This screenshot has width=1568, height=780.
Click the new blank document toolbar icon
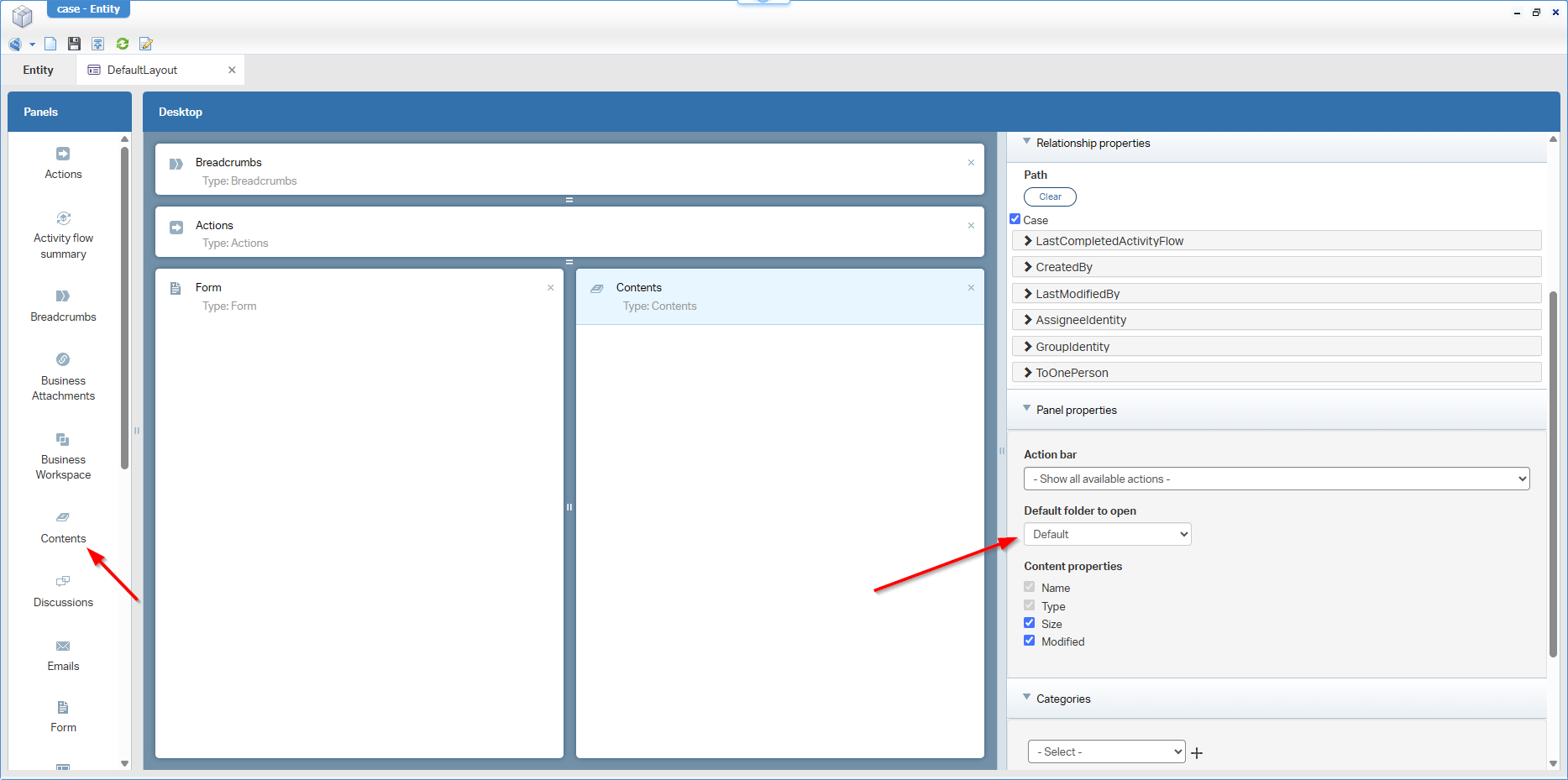click(50, 44)
